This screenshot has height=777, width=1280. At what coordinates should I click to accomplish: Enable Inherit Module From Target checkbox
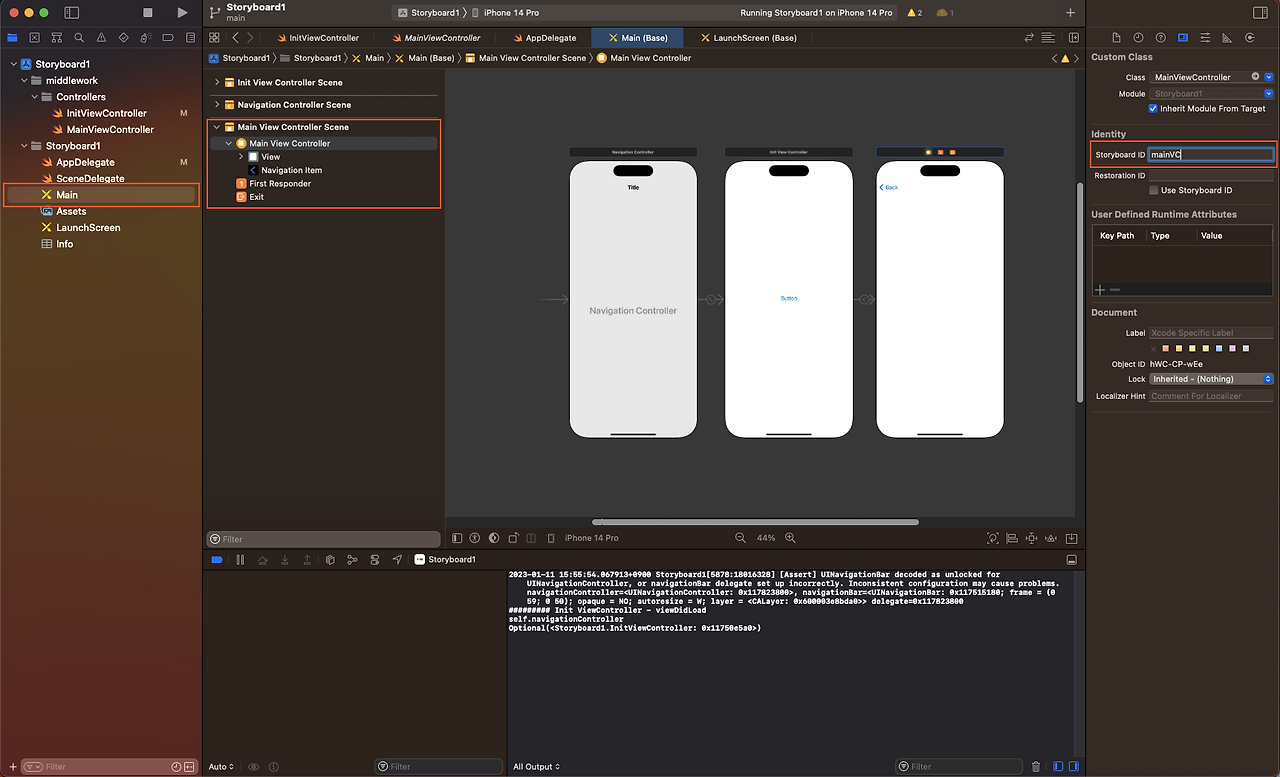1152,109
